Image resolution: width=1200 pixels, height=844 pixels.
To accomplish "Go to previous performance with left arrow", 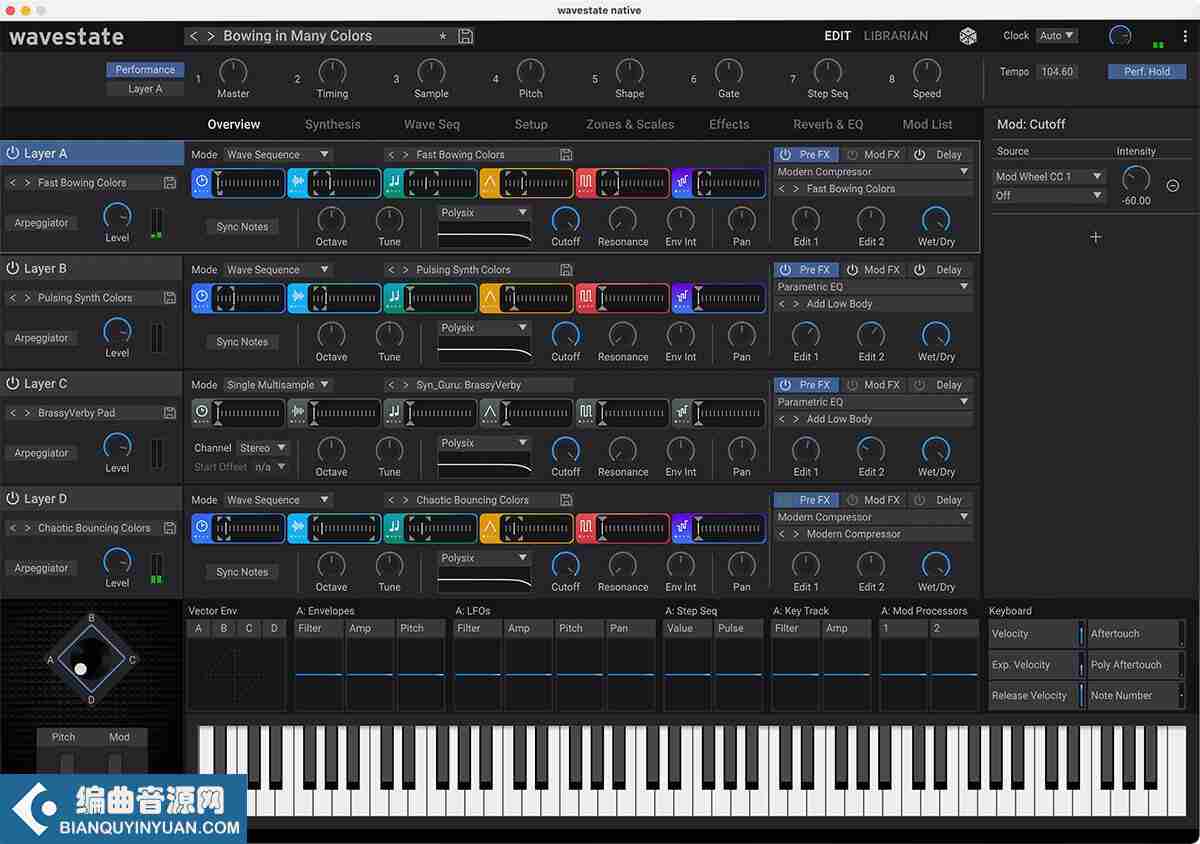I will (195, 36).
